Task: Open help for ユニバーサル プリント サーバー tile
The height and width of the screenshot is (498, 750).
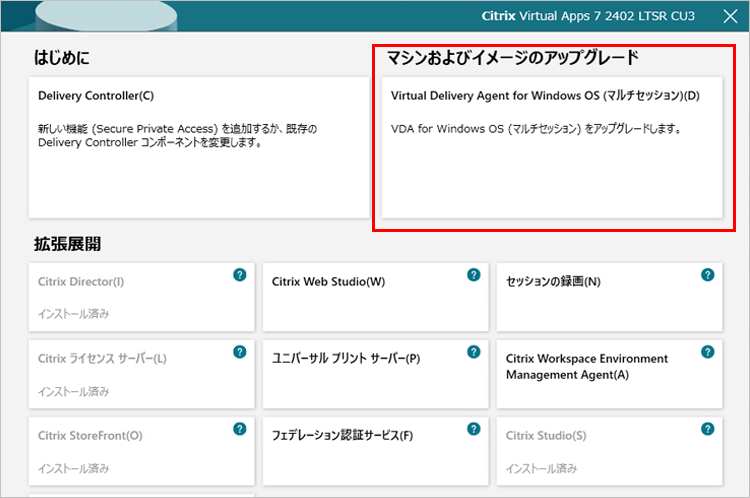Action: pyautogui.click(x=474, y=352)
